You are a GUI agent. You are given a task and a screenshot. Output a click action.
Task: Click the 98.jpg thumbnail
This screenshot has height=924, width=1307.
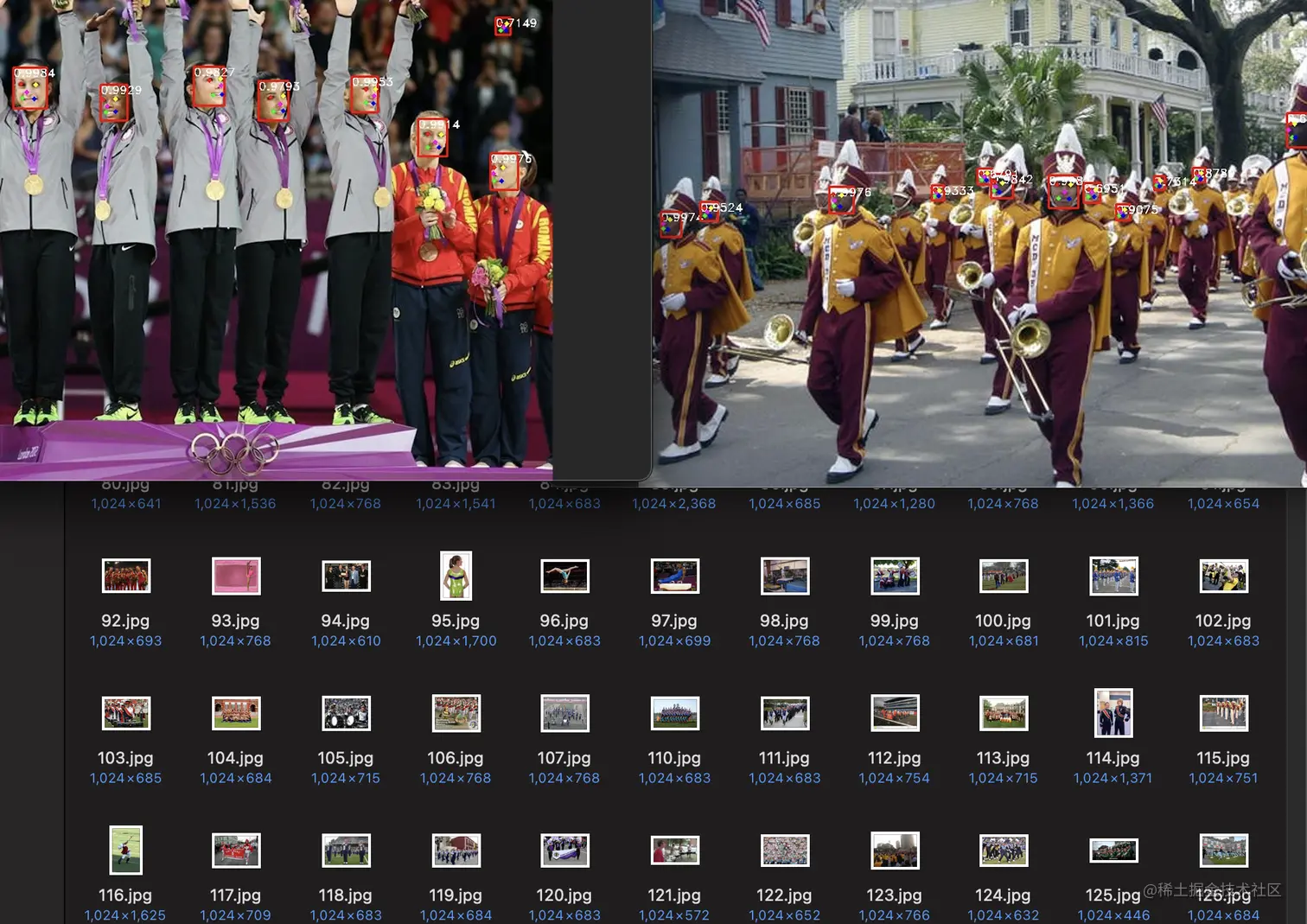[785, 576]
